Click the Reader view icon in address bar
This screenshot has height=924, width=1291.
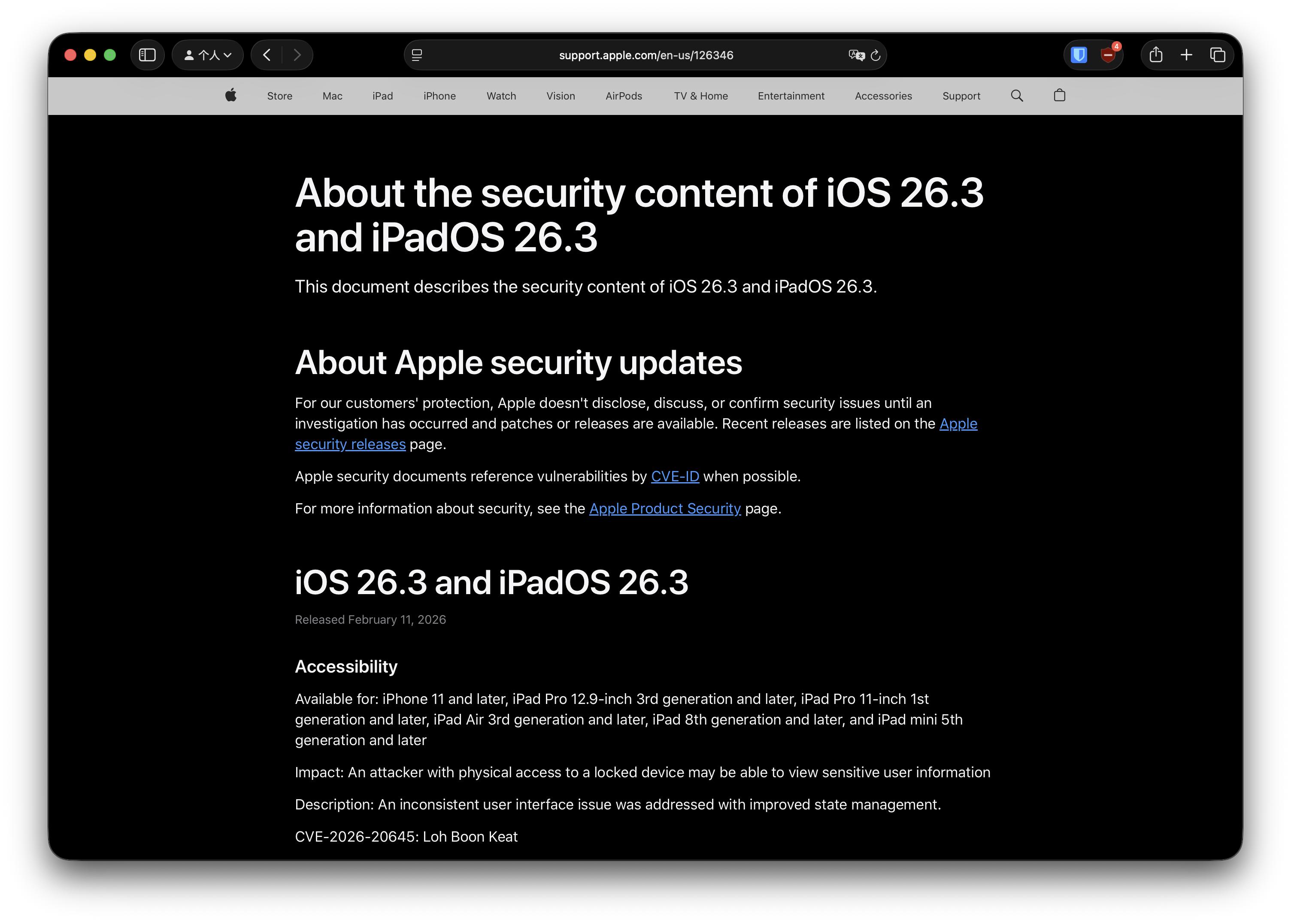[417, 55]
